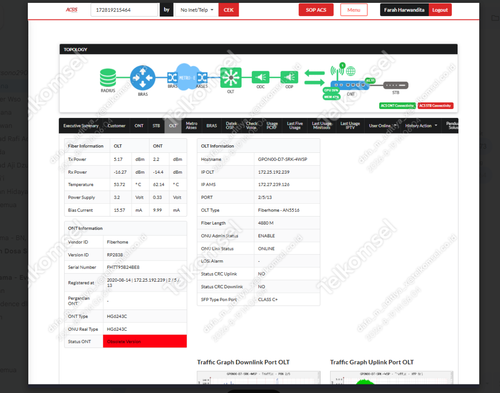Click the ACS STB Connectivity red badge
The image size is (500, 393).
pyautogui.click(x=435, y=106)
